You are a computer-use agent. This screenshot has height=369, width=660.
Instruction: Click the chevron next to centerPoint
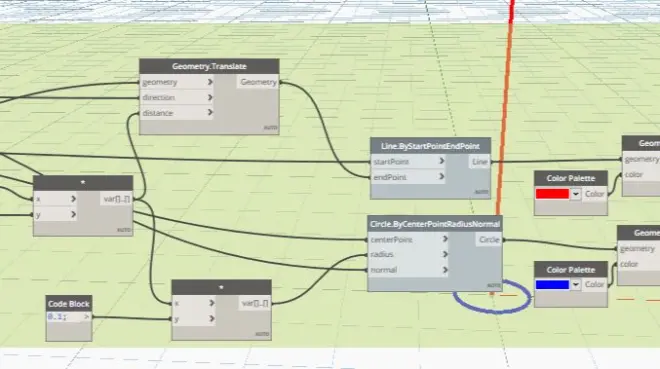445,239
